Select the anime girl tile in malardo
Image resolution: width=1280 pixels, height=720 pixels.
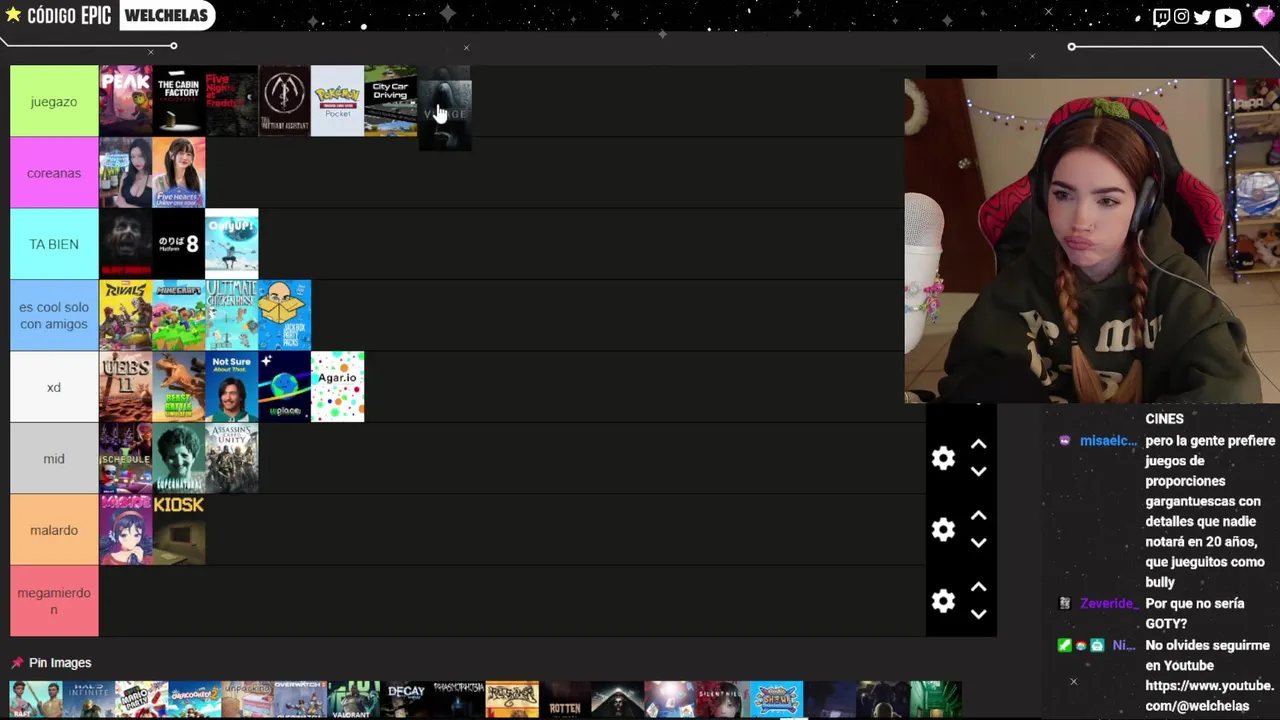pos(125,530)
